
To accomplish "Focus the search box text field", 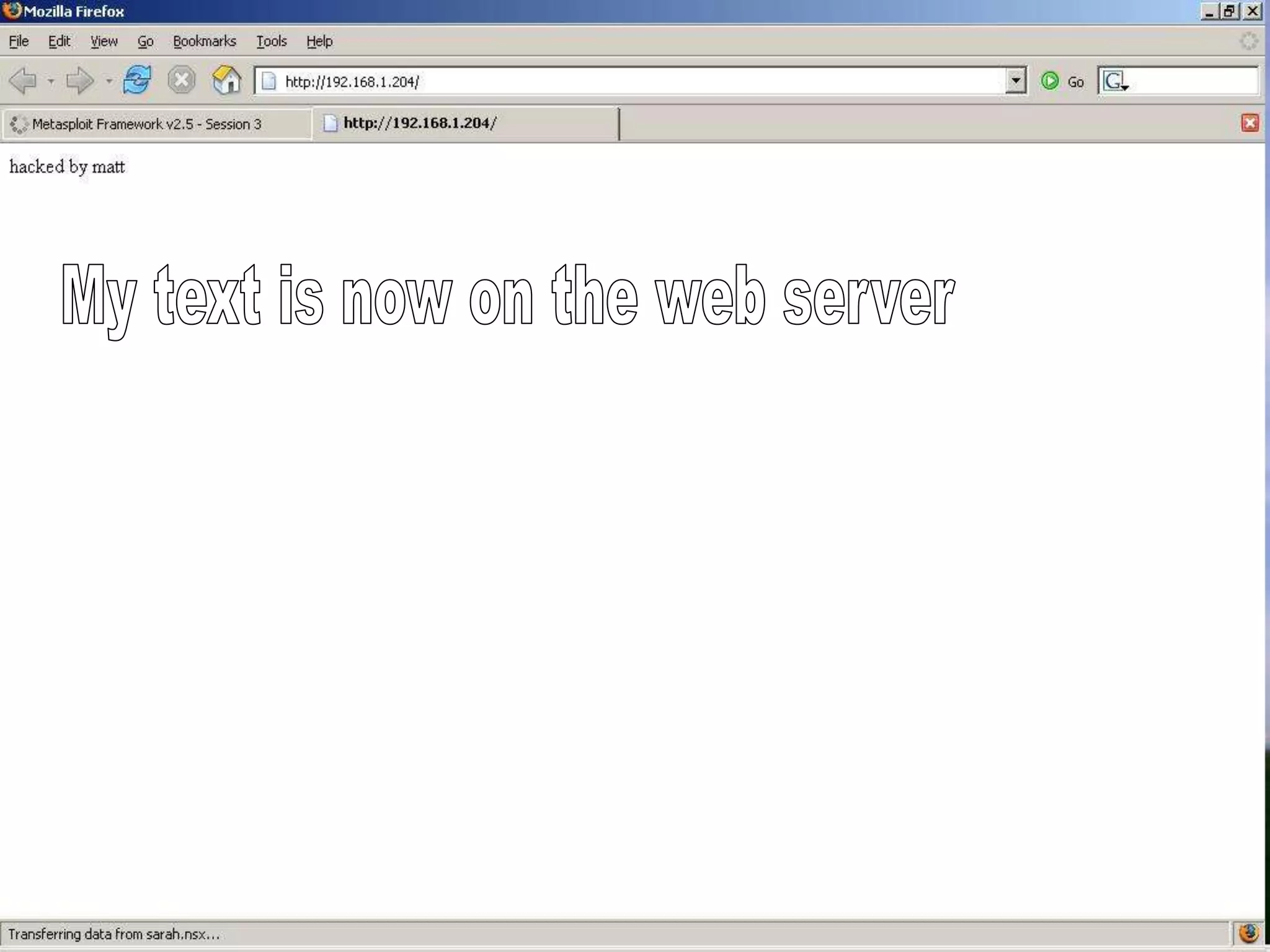I will click(x=1194, y=81).
